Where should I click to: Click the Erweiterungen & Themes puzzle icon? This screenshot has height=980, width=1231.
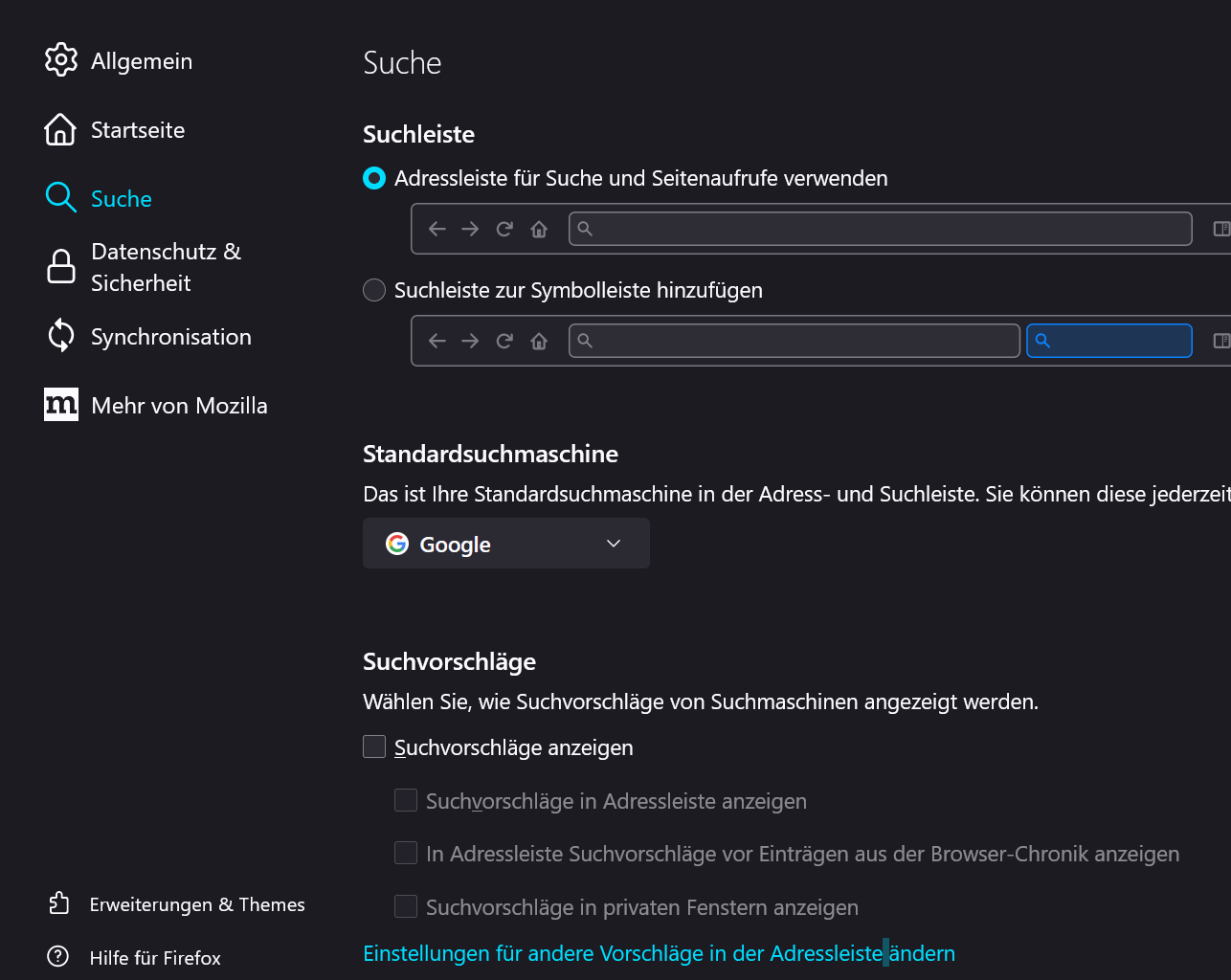[58, 903]
